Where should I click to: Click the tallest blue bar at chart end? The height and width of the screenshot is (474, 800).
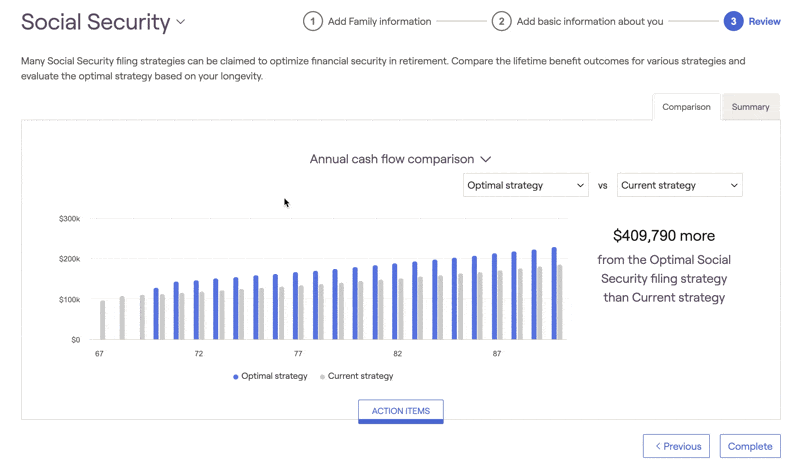click(554, 293)
